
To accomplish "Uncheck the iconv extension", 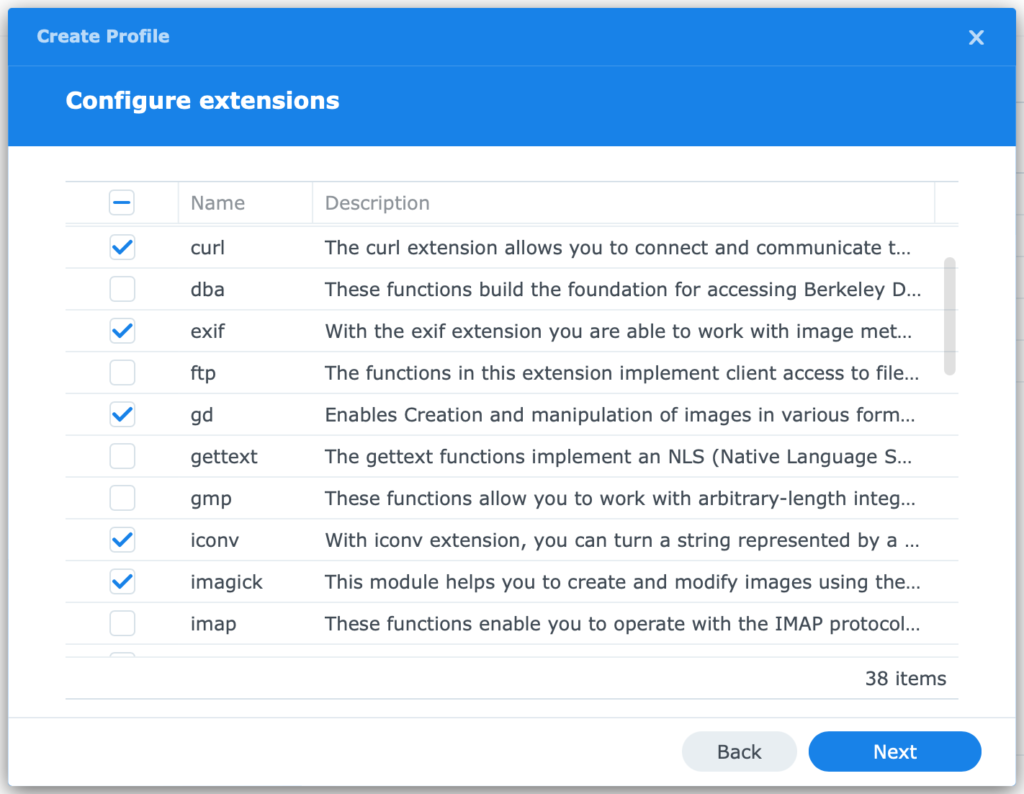I will [x=121, y=539].
